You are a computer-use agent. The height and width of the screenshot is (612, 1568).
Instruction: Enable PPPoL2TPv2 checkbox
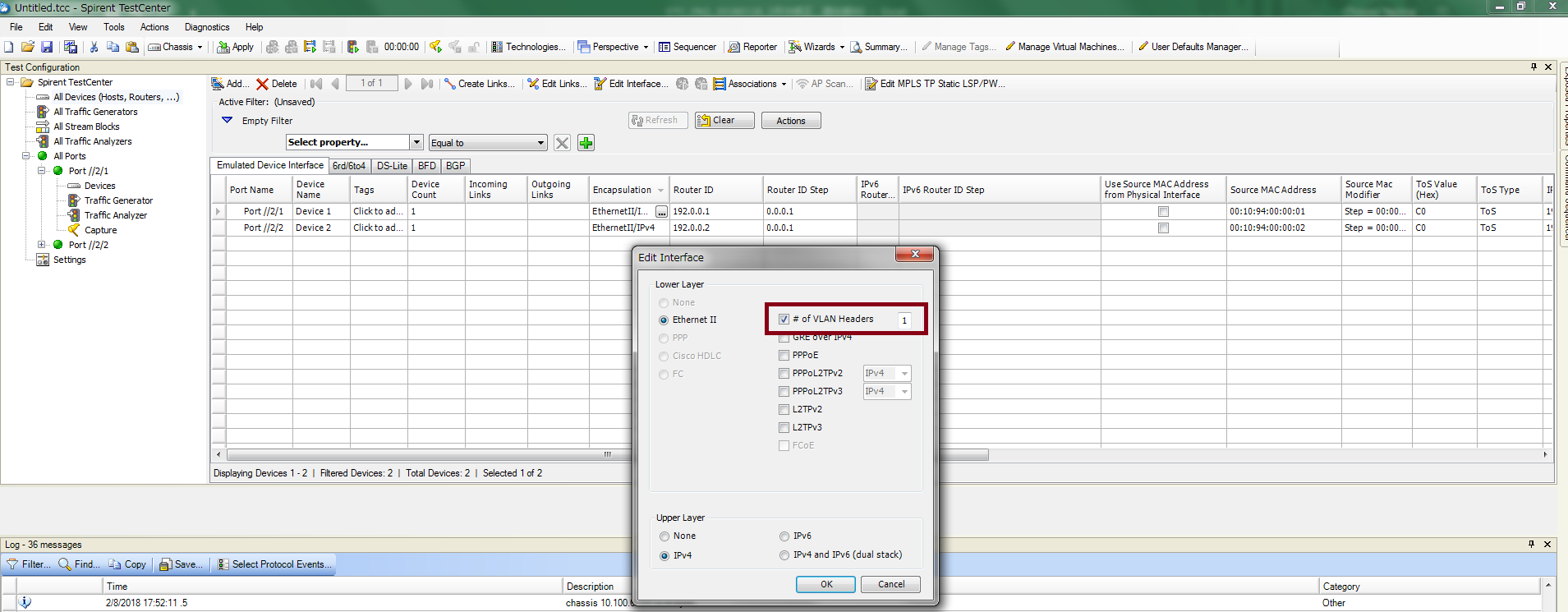pos(784,373)
